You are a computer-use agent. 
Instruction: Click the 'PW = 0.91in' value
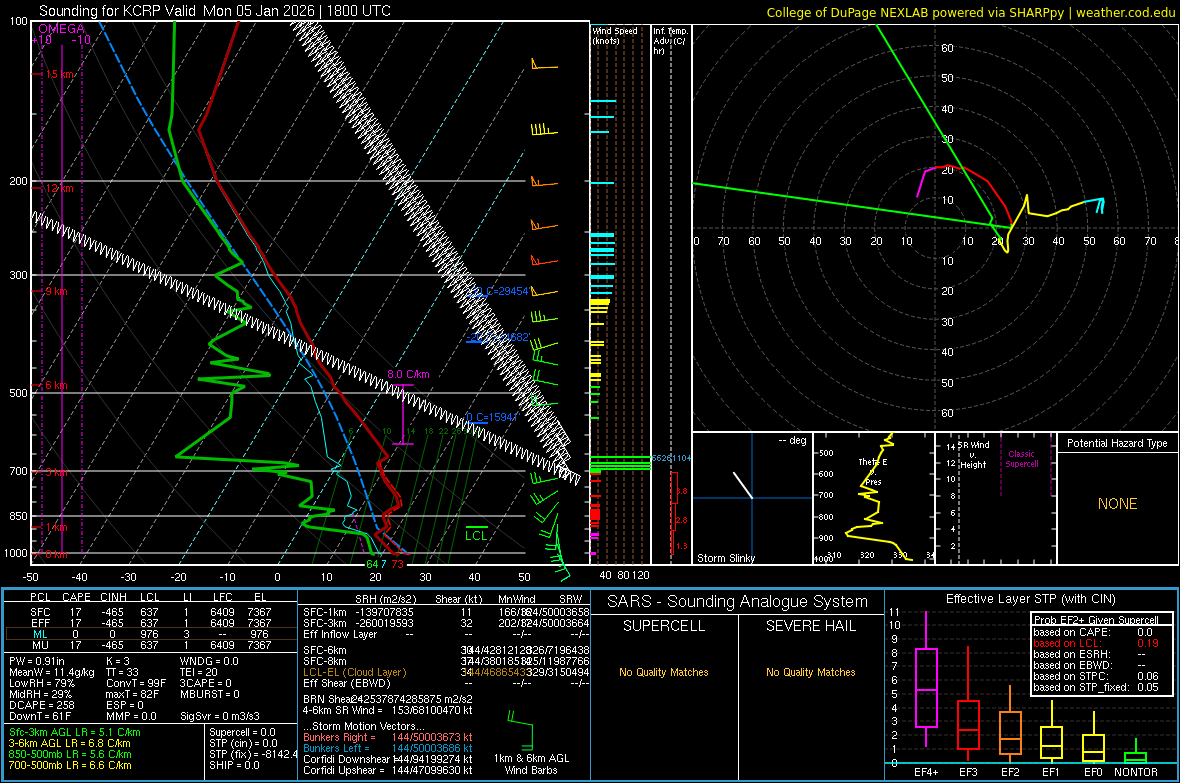(37, 661)
